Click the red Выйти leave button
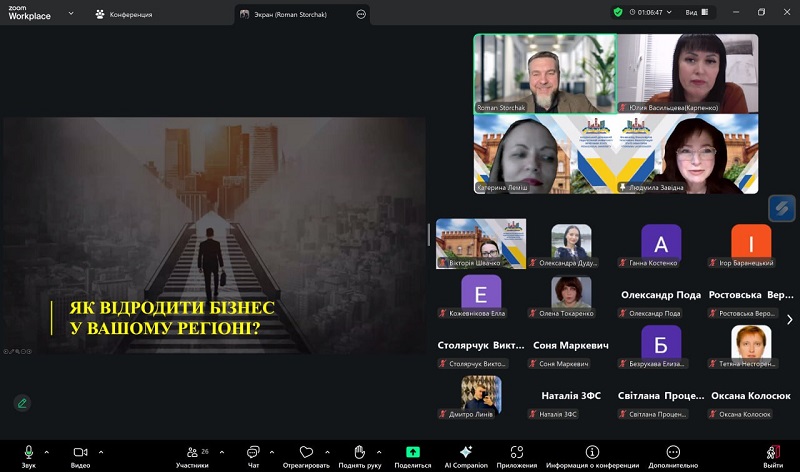The height and width of the screenshot is (472, 800). (x=773, y=454)
